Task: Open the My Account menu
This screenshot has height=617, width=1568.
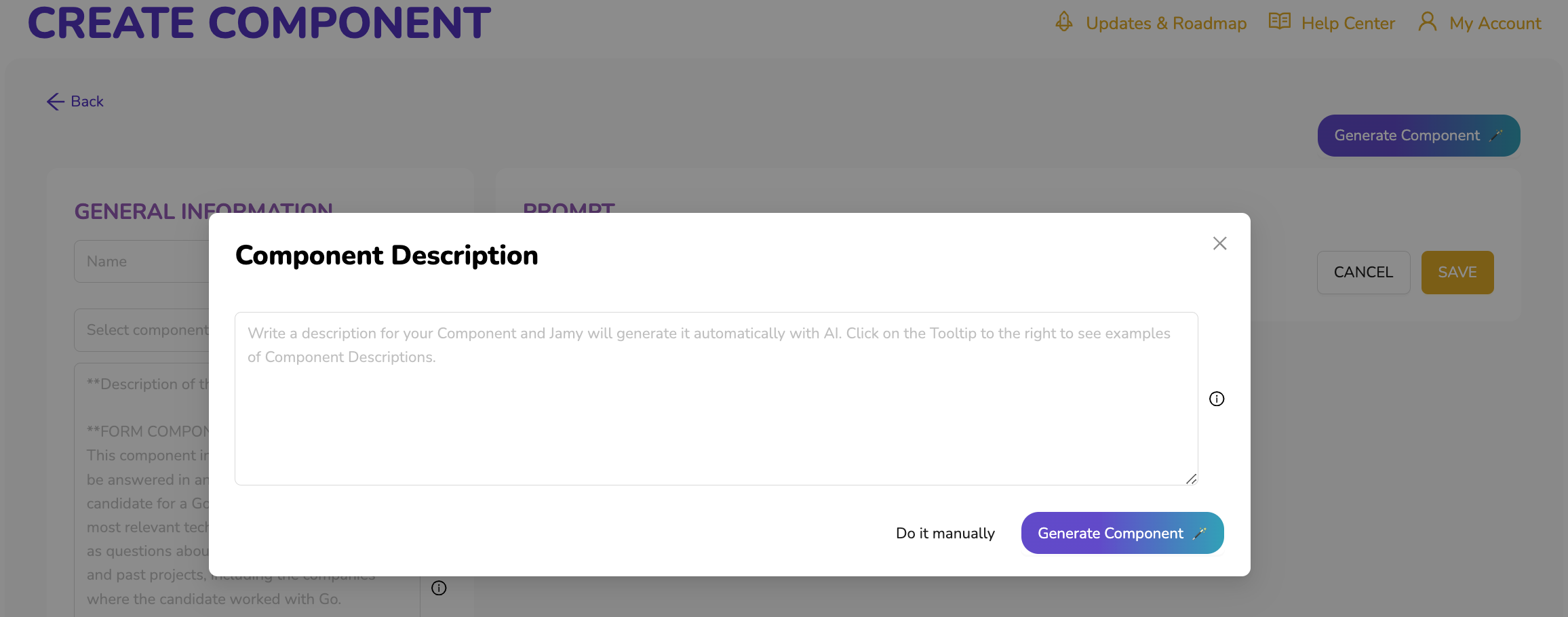Action: [1495, 24]
